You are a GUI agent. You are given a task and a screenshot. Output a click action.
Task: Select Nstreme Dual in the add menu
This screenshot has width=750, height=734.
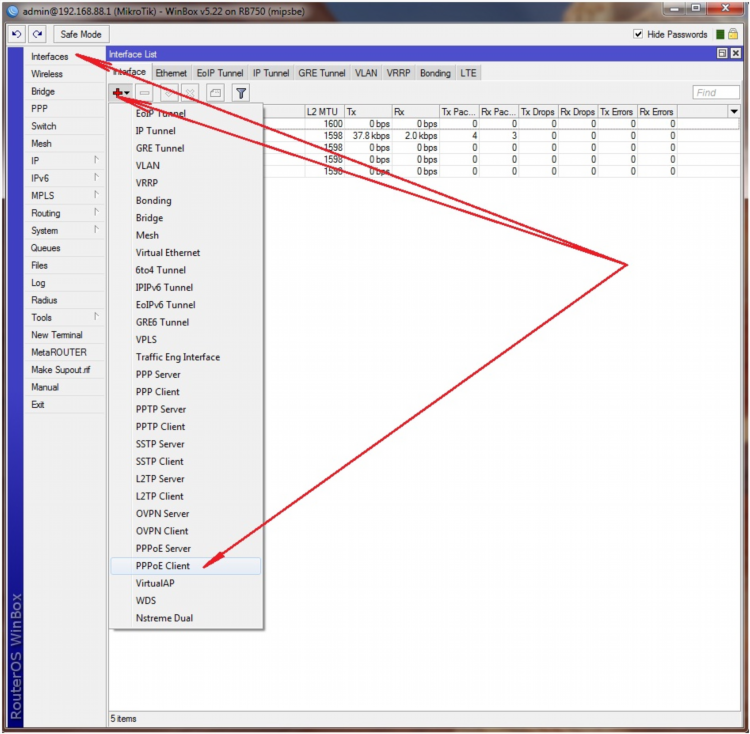186,618
